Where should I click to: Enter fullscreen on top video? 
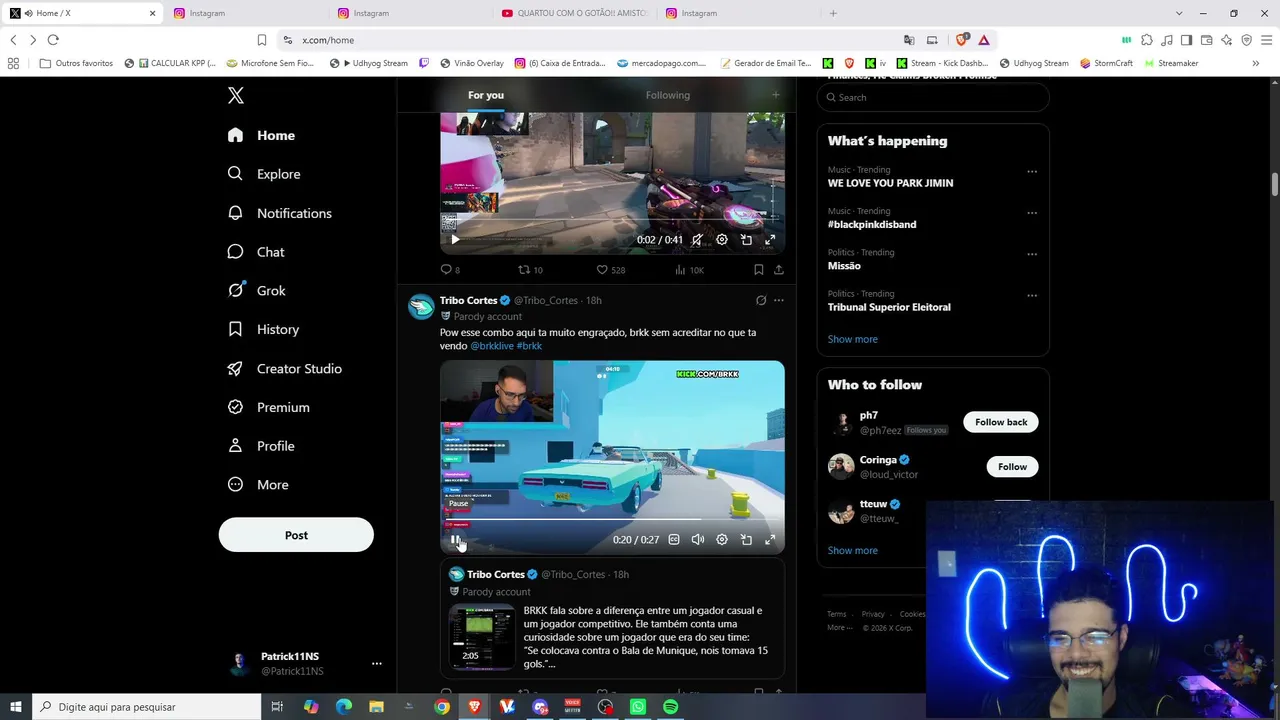click(x=770, y=240)
